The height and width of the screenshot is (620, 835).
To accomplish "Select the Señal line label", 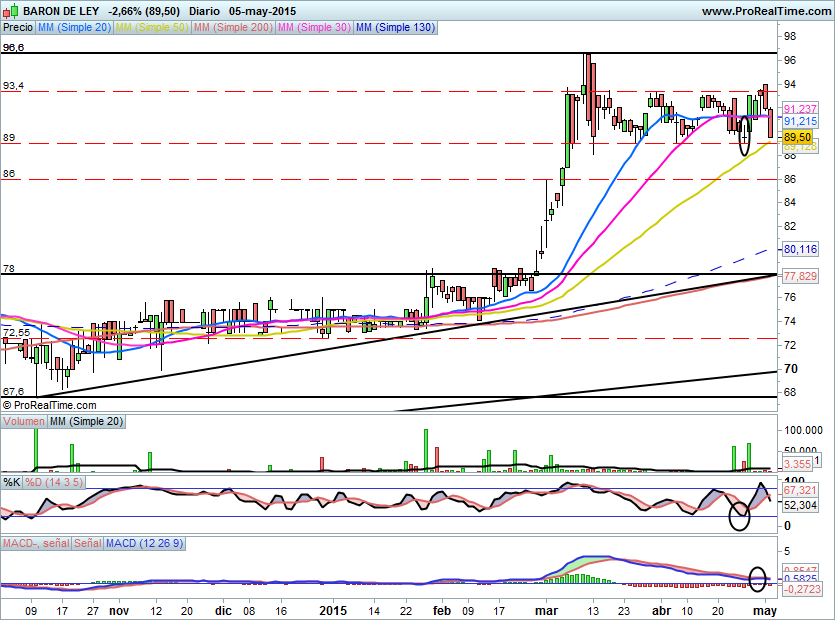I will [x=88, y=543].
